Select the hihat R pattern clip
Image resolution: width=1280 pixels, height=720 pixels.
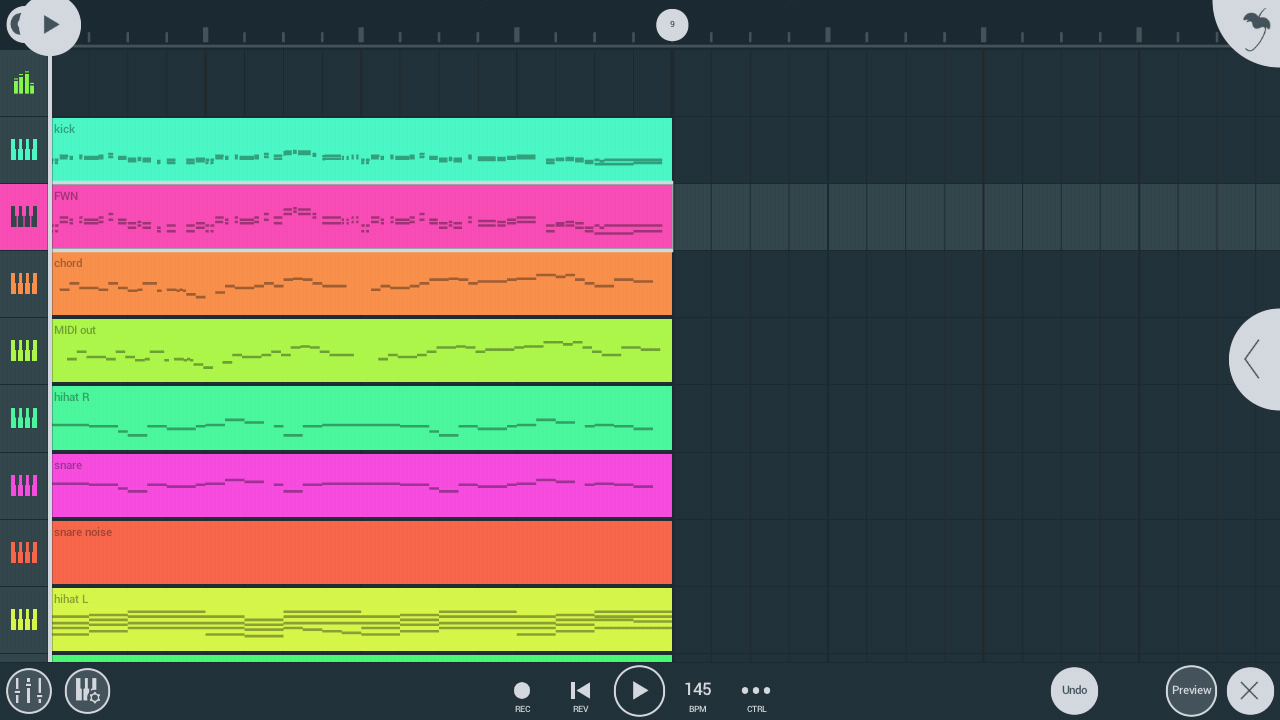point(362,418)
